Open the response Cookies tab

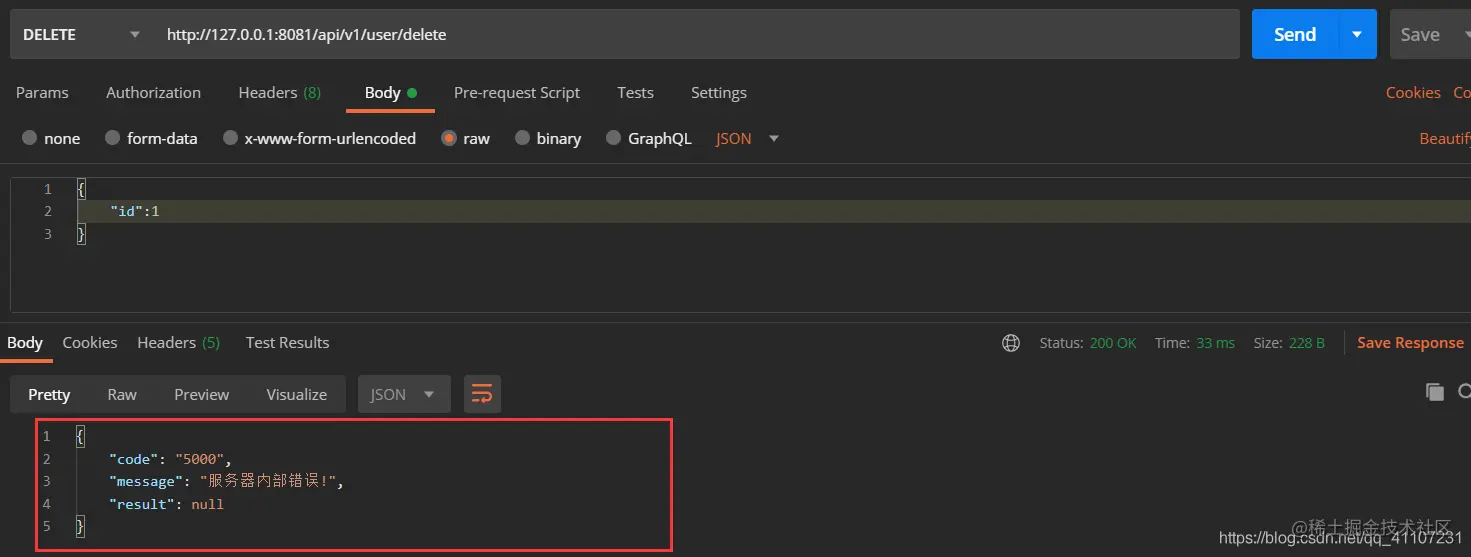pyautogui.click(x=90, y=342)
